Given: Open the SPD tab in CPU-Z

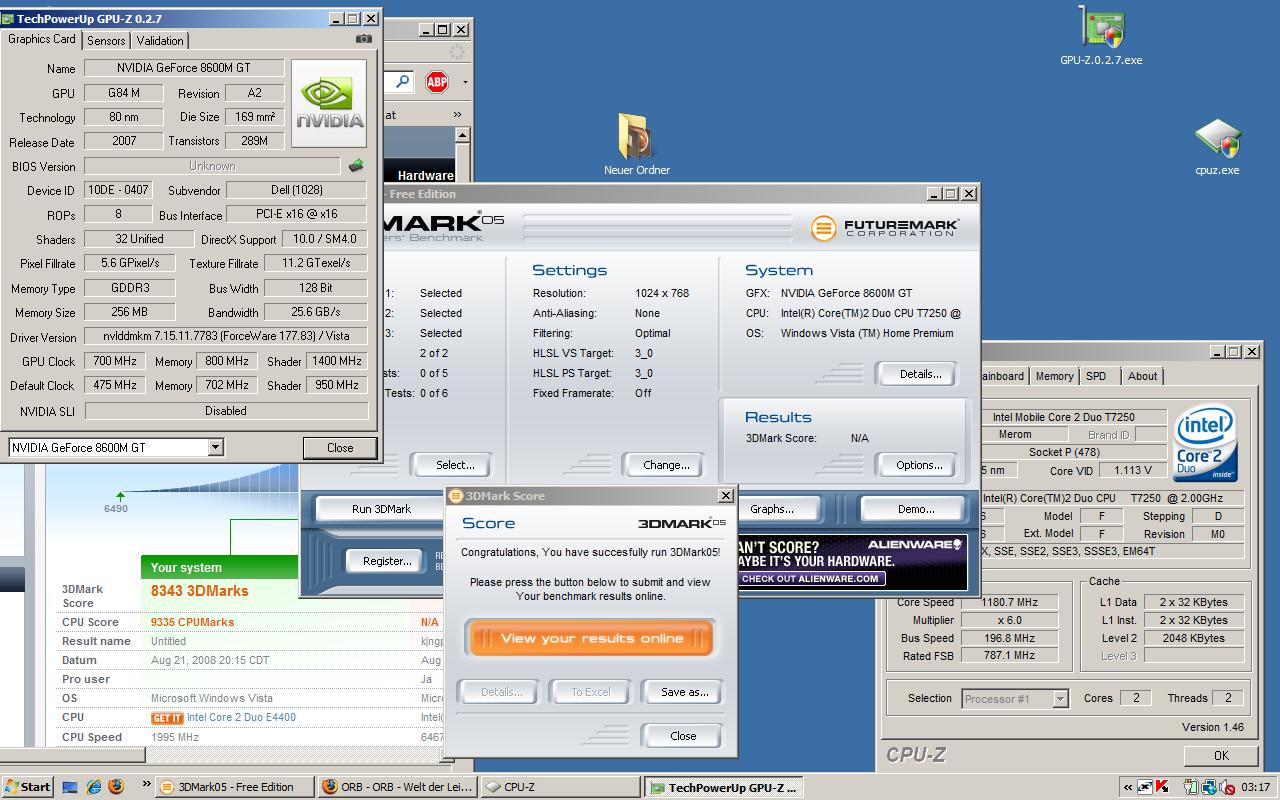Looking at the screenshot, I should tap(1096, 376).
